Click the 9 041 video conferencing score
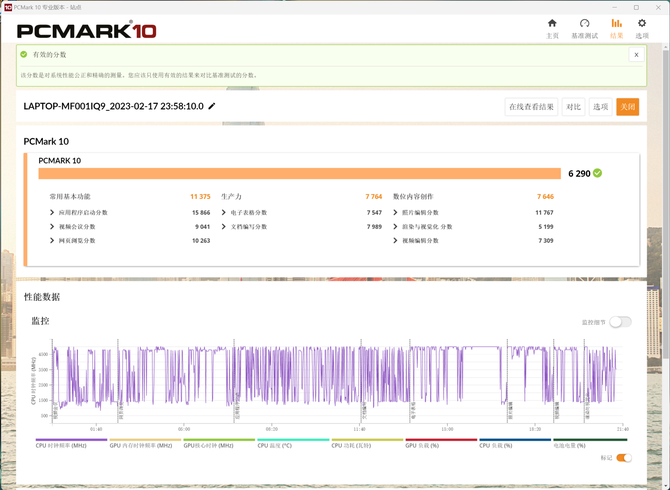 203,226
